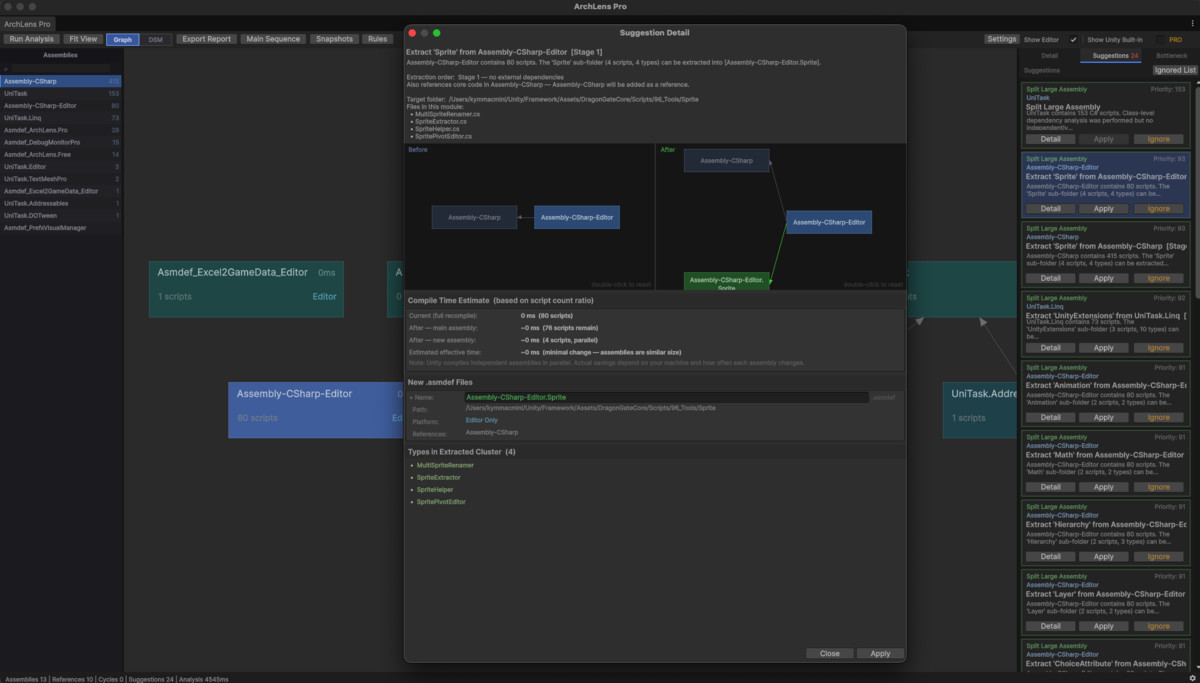Click SpritePivotEditor in Types in Extracted Cluster
The image size is (1200, 683).
[x=441, y=502]
